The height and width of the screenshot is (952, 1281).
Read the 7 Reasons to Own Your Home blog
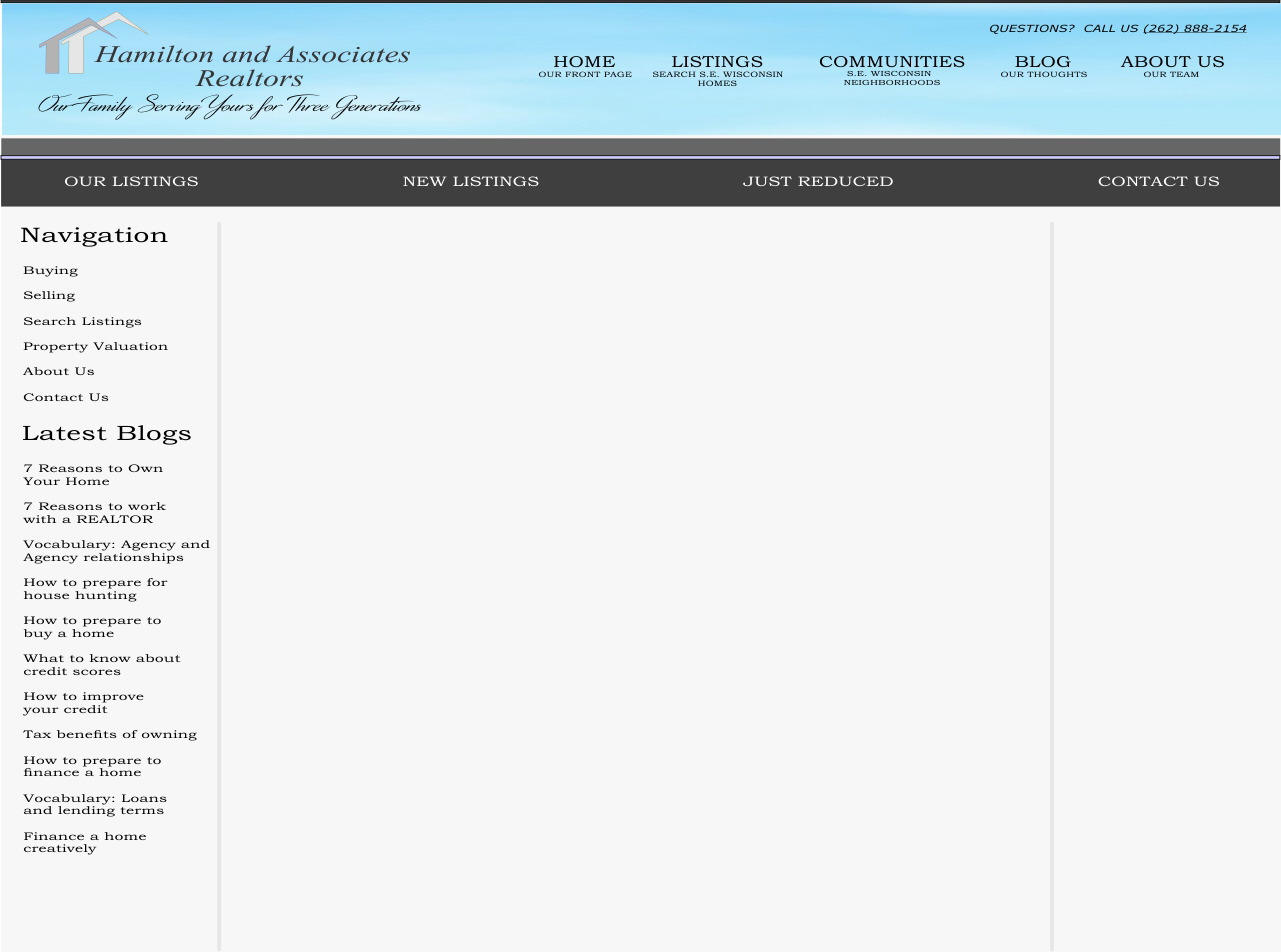click(x=92, y=474)
